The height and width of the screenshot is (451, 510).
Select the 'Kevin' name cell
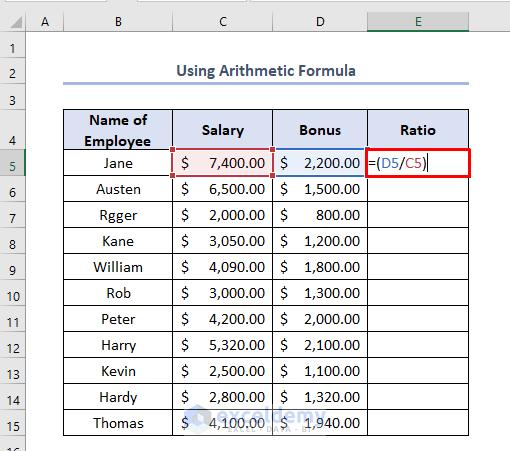click(118, 371)
